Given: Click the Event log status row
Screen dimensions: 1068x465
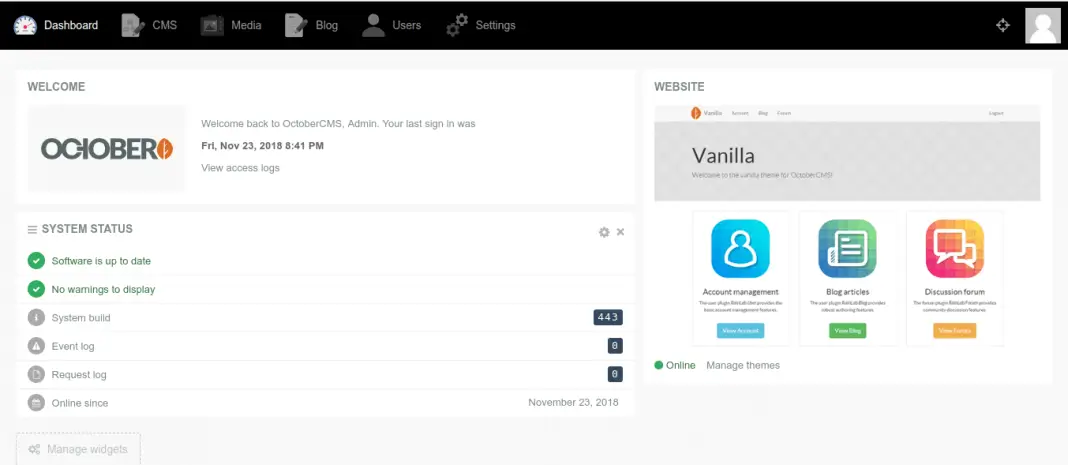Looking at the screenshot, I should pyautogui.click(x=73, y=346).
